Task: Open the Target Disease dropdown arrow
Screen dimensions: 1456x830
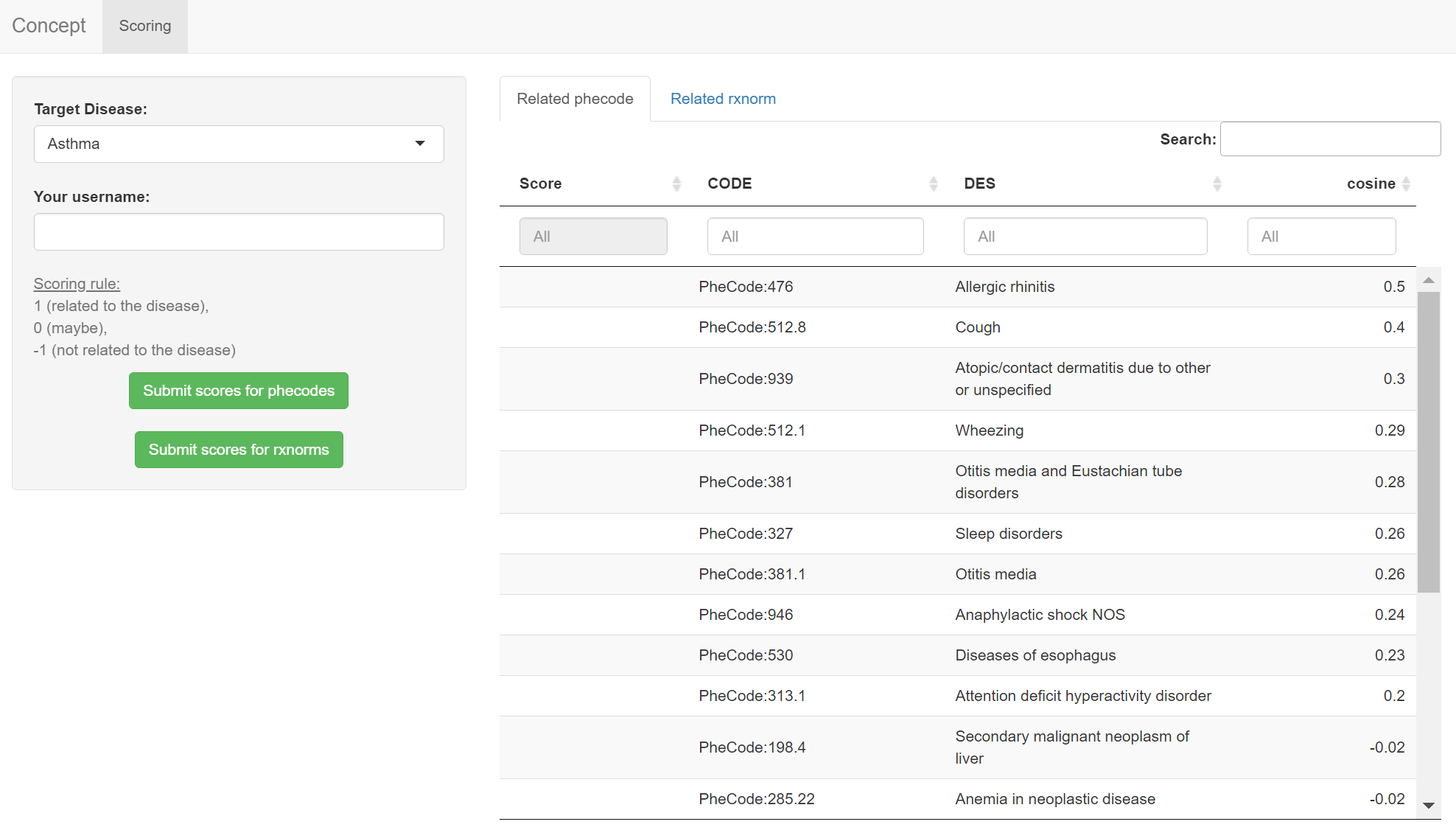Action: point(419,144)
